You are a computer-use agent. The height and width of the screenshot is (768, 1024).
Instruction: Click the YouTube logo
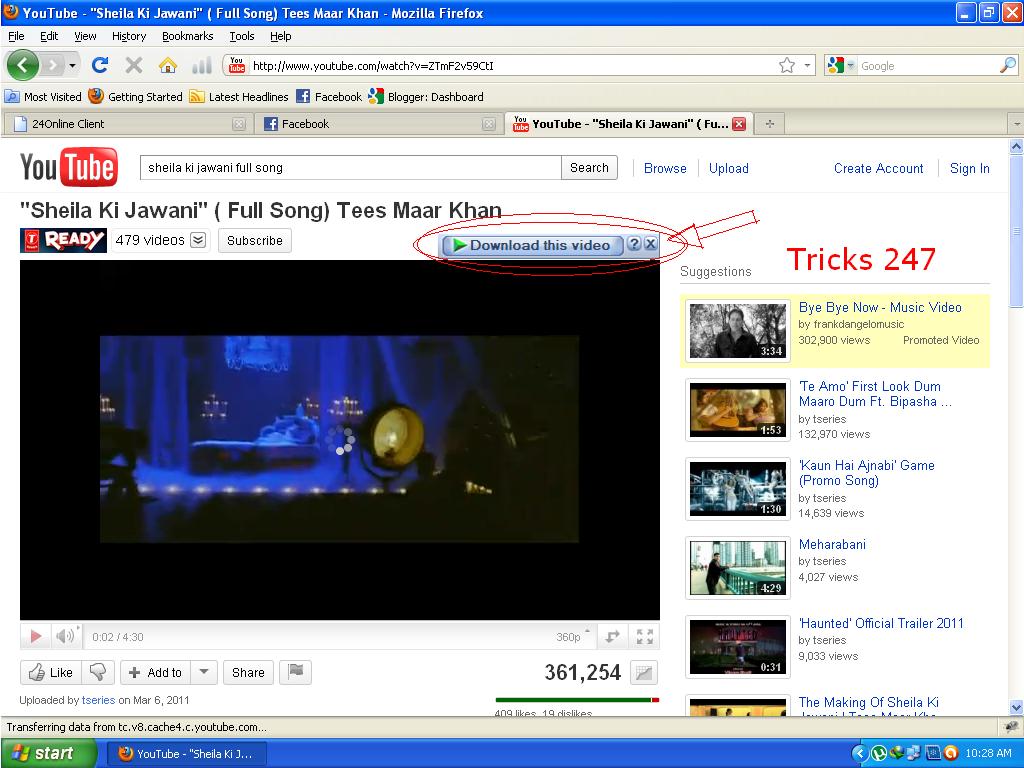pyautogui.click(x=69, y=167)
